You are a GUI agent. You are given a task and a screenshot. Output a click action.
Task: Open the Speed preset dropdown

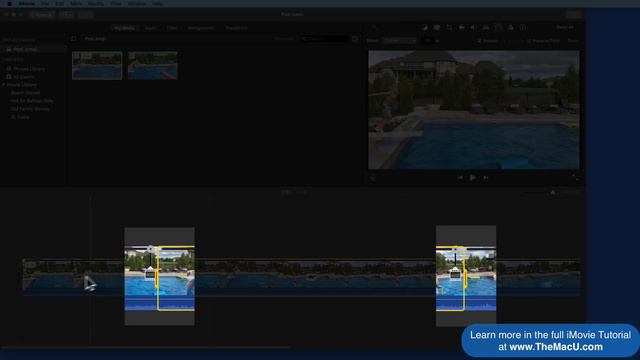click(399, 41)
